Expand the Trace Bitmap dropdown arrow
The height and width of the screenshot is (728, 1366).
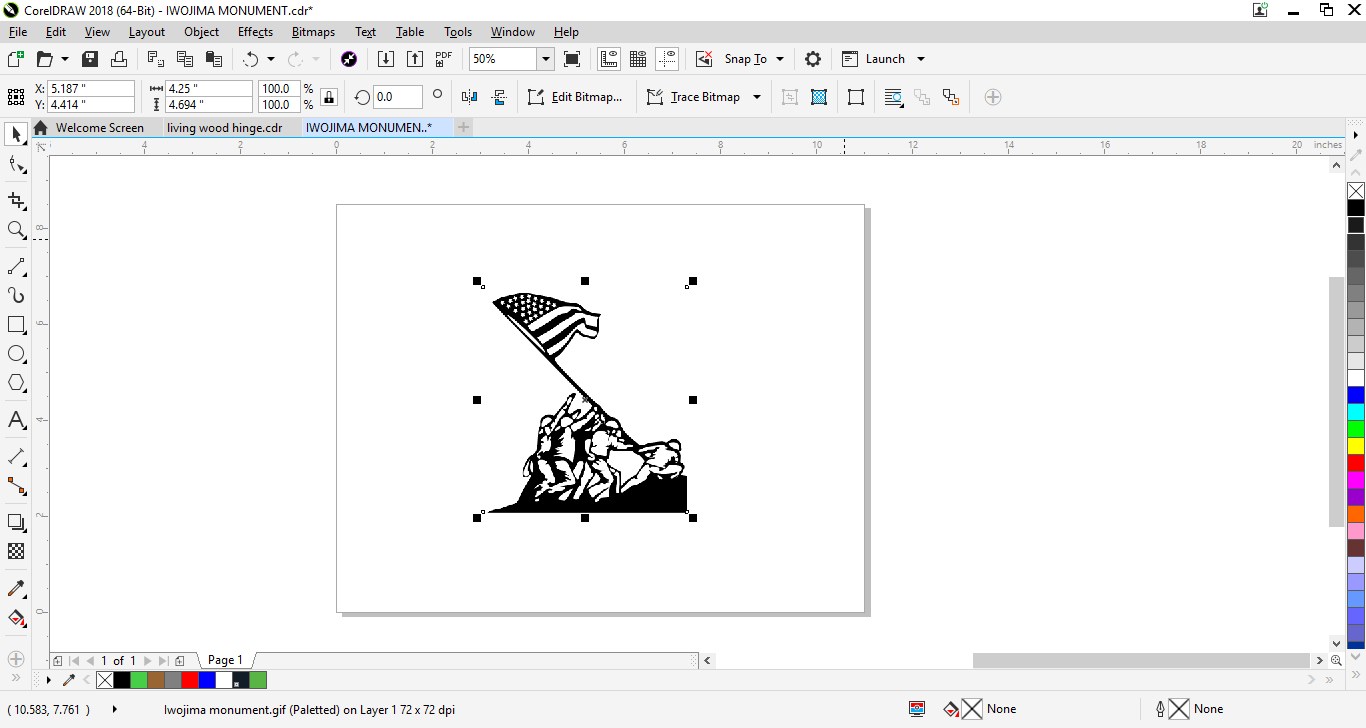coord(757,97)
